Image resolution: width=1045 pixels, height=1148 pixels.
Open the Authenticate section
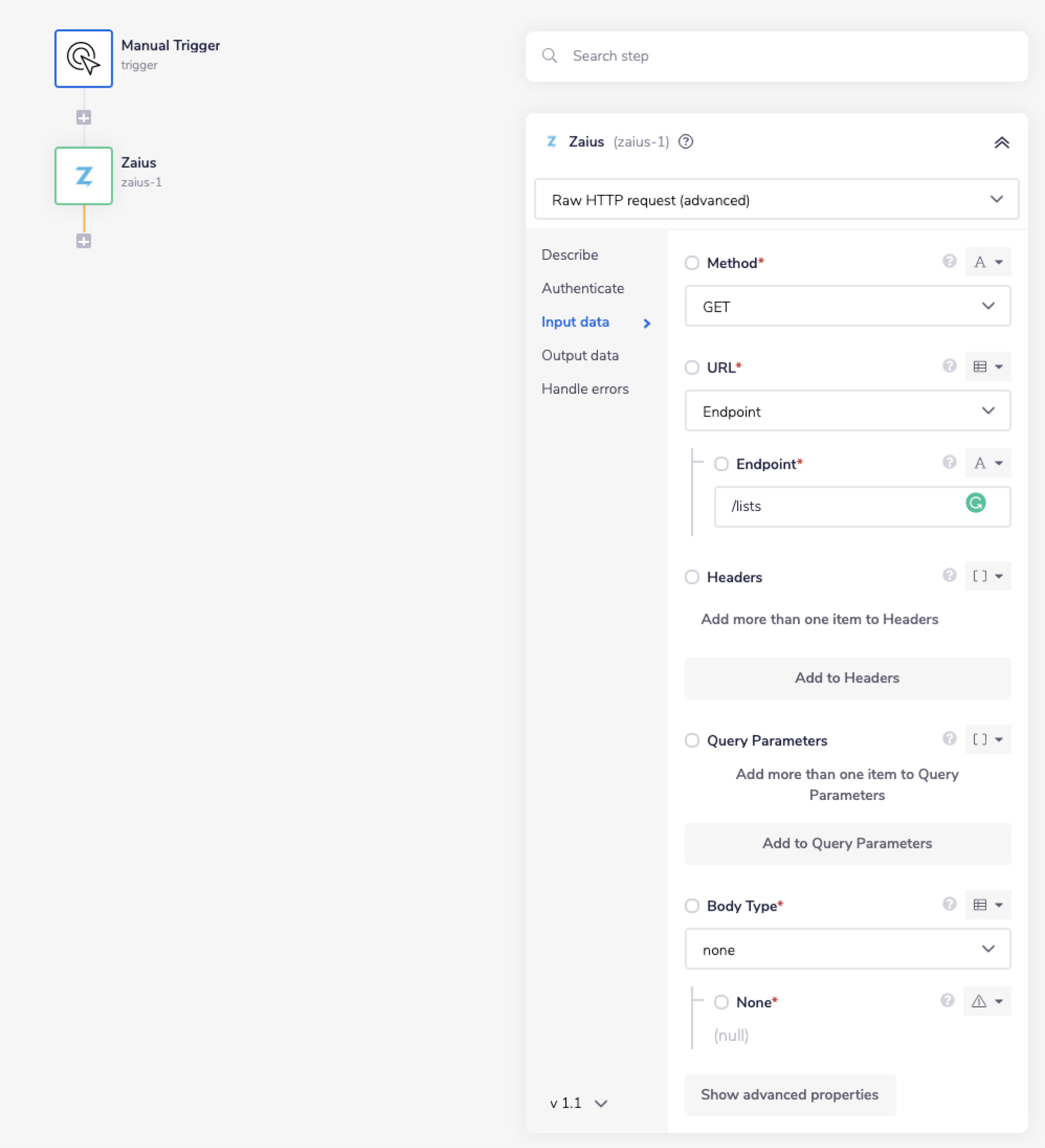coord(582,288)
